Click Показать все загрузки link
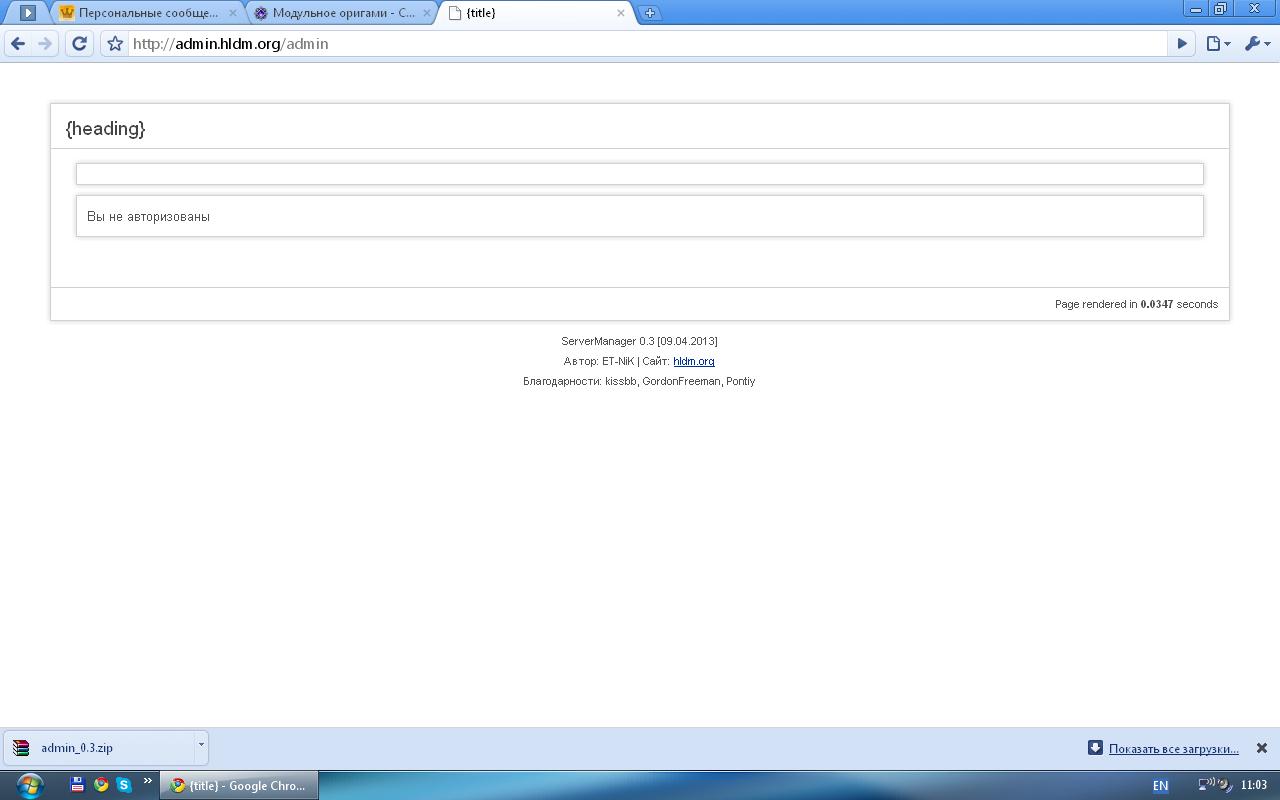This screenshot has width=1280, height=800. [x=1173, y=749]
